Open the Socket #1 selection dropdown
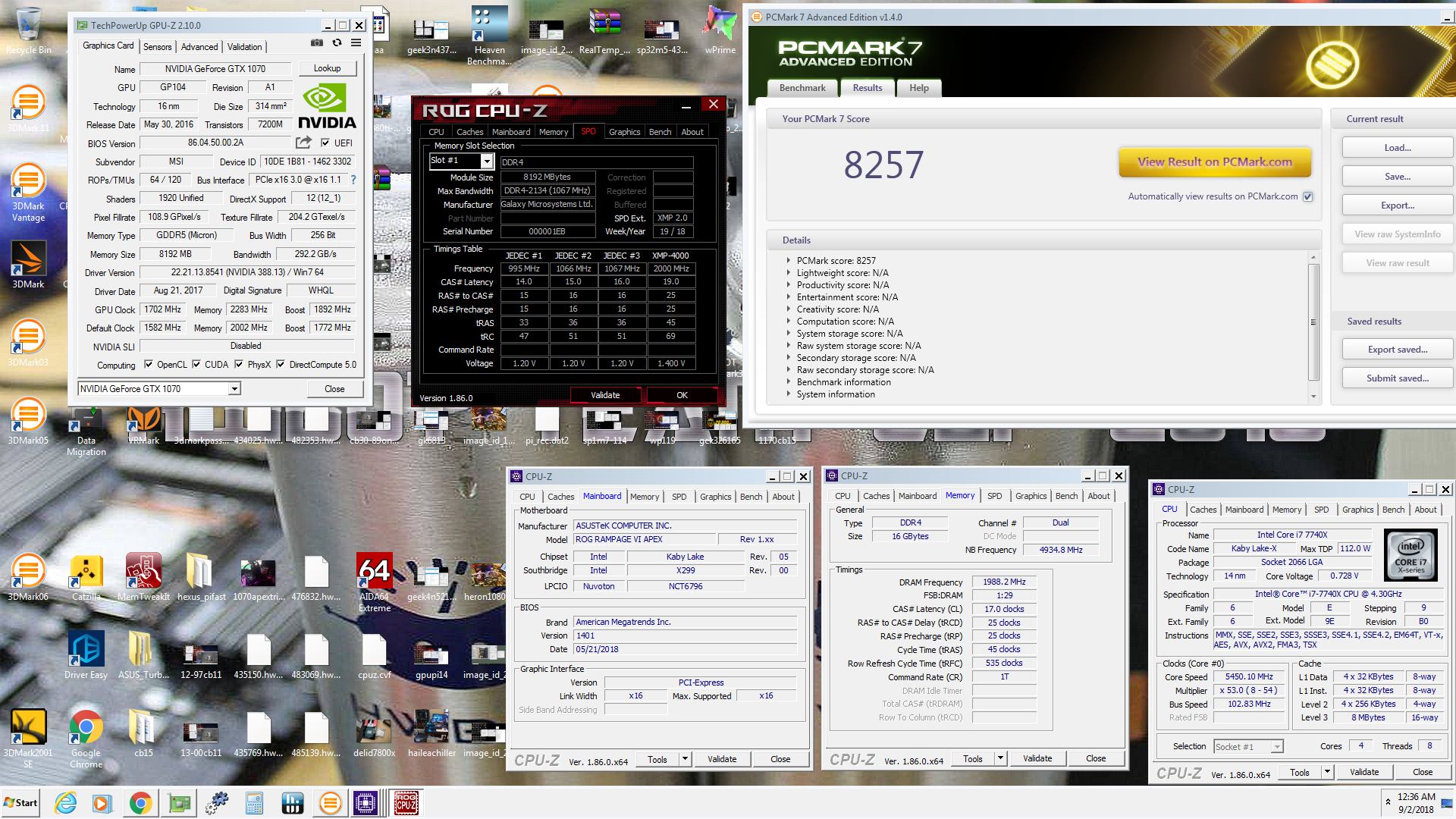 point(1277,747)
